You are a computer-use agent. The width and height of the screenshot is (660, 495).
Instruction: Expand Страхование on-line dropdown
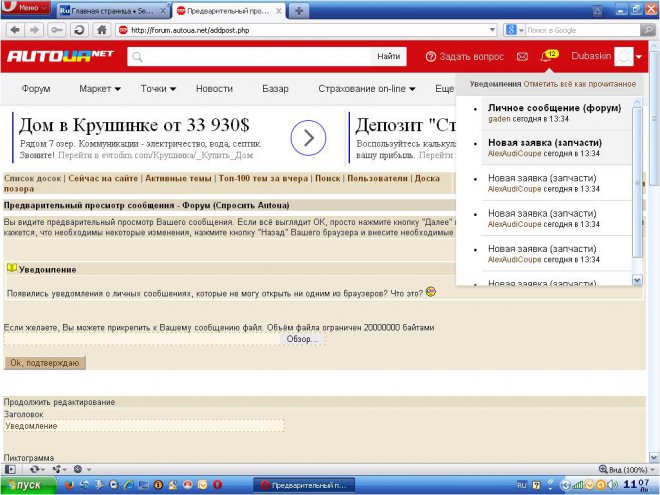(367, 89)
